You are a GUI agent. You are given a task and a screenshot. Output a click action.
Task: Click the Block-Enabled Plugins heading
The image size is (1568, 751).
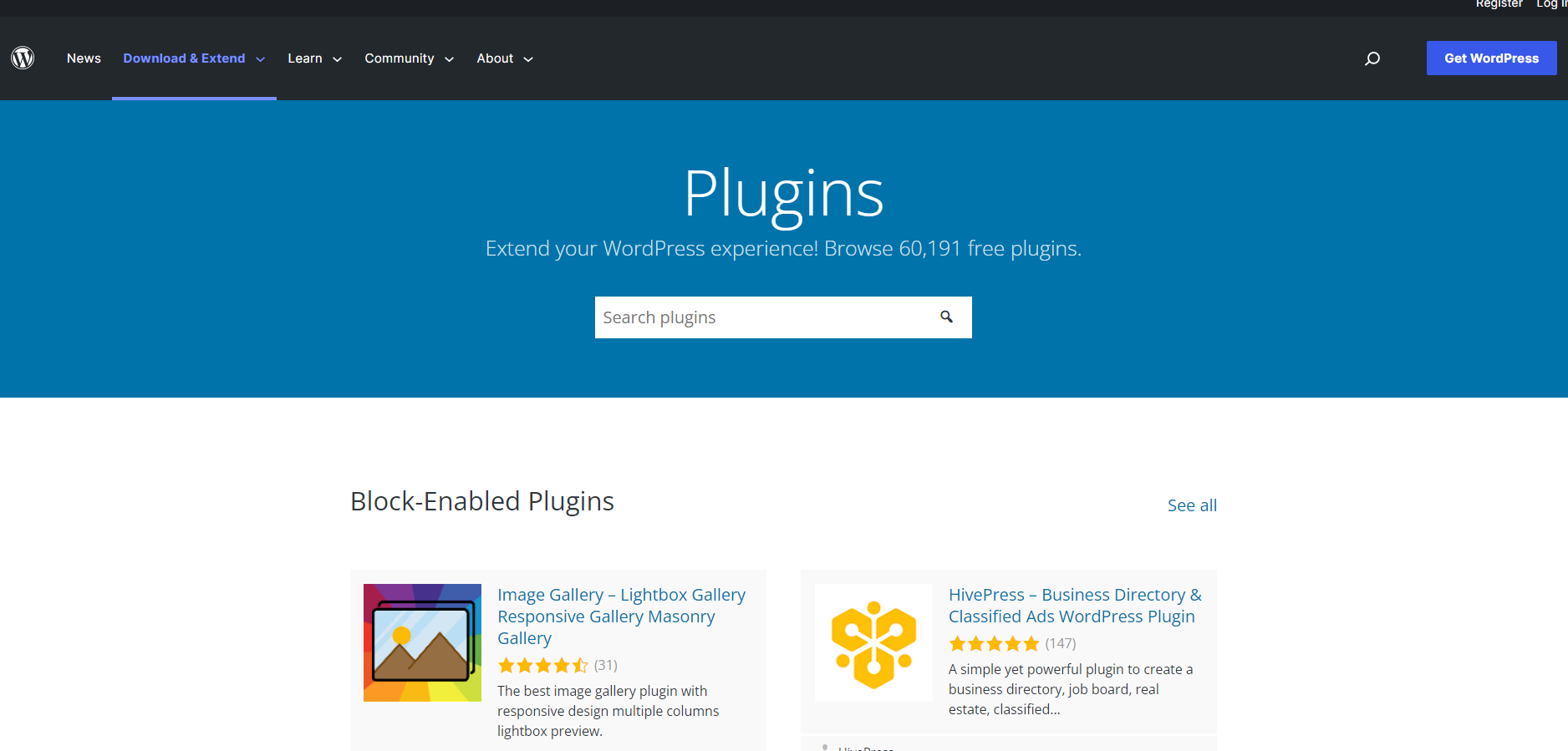point(482,501)
